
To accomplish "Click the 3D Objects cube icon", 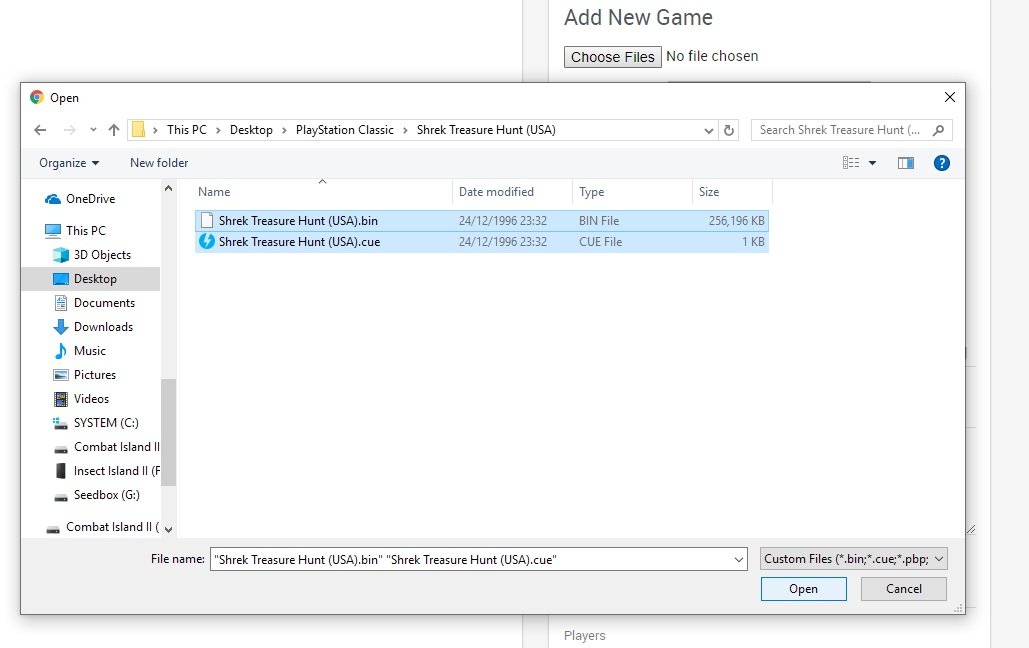I will [60, 255].
